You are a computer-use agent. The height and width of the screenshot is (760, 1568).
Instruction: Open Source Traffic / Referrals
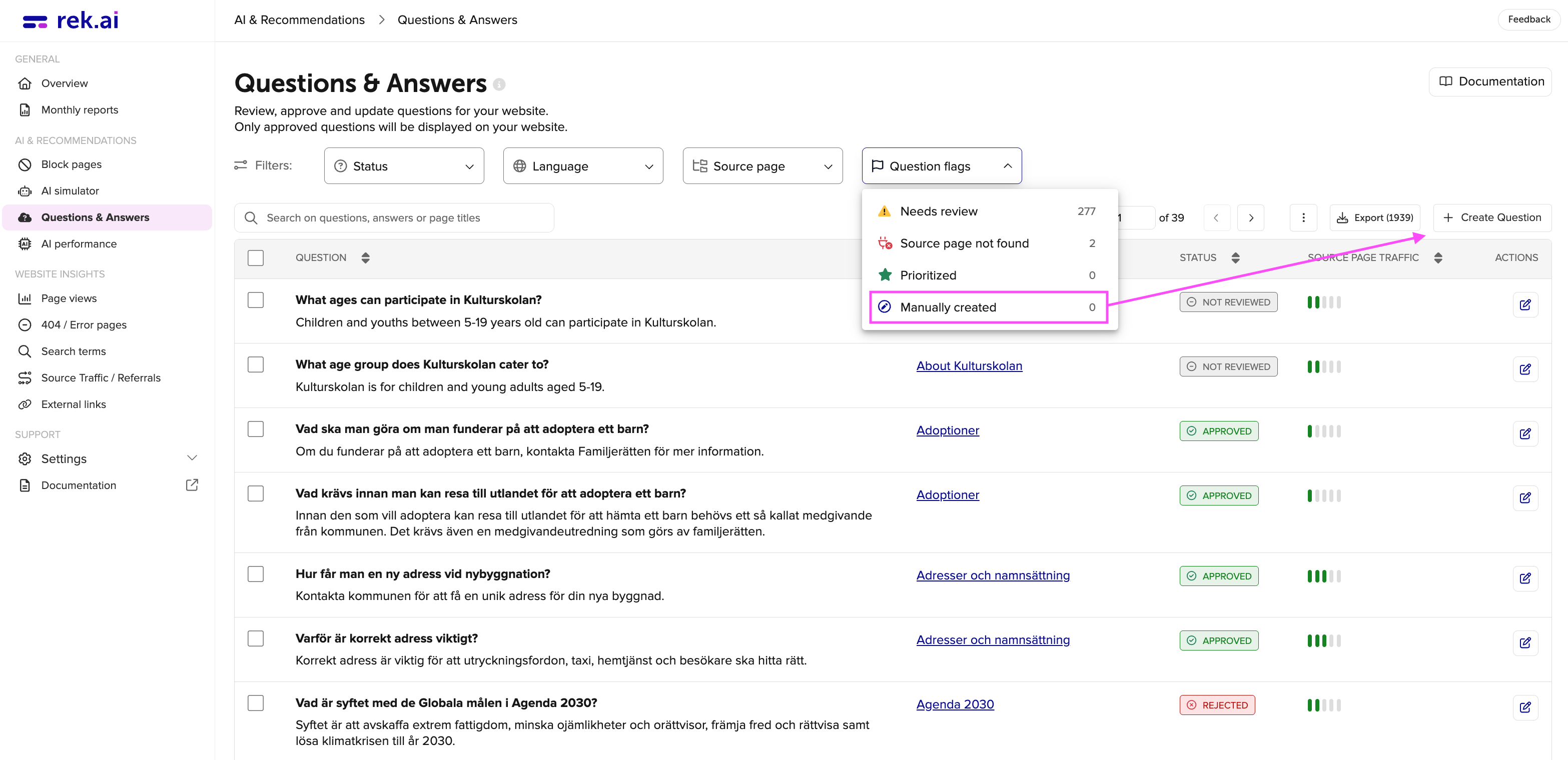pyautogui.click(x=101, y=377)
